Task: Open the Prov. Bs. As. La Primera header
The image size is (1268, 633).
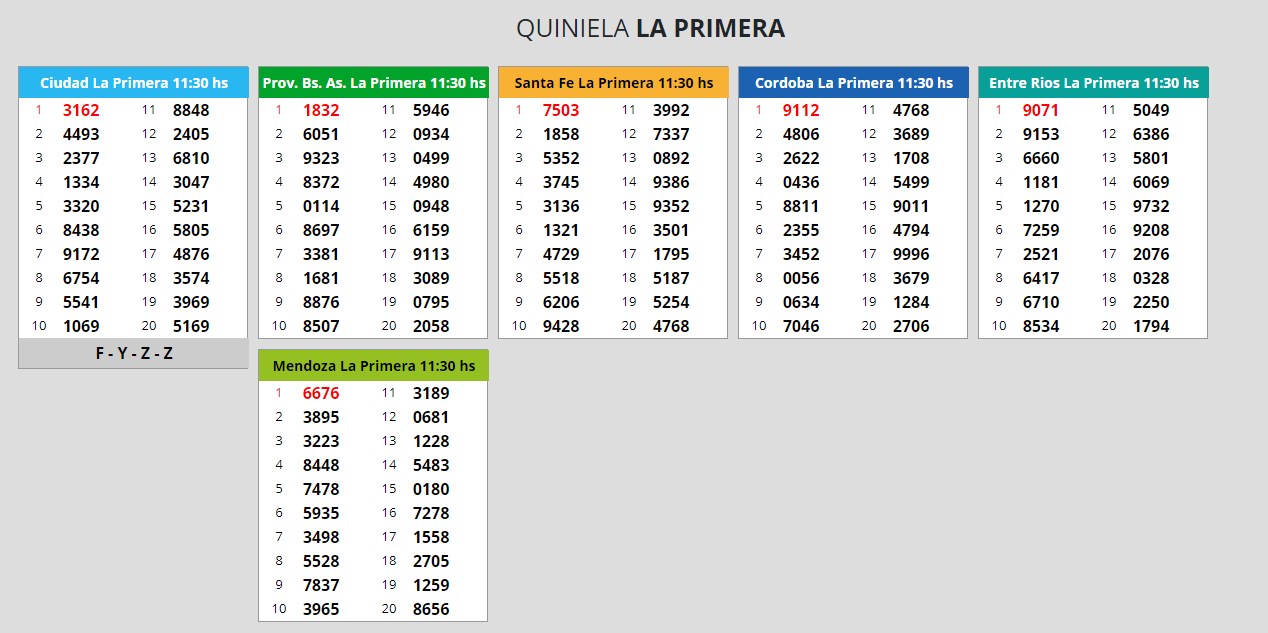Action: [x=373, y=83]
